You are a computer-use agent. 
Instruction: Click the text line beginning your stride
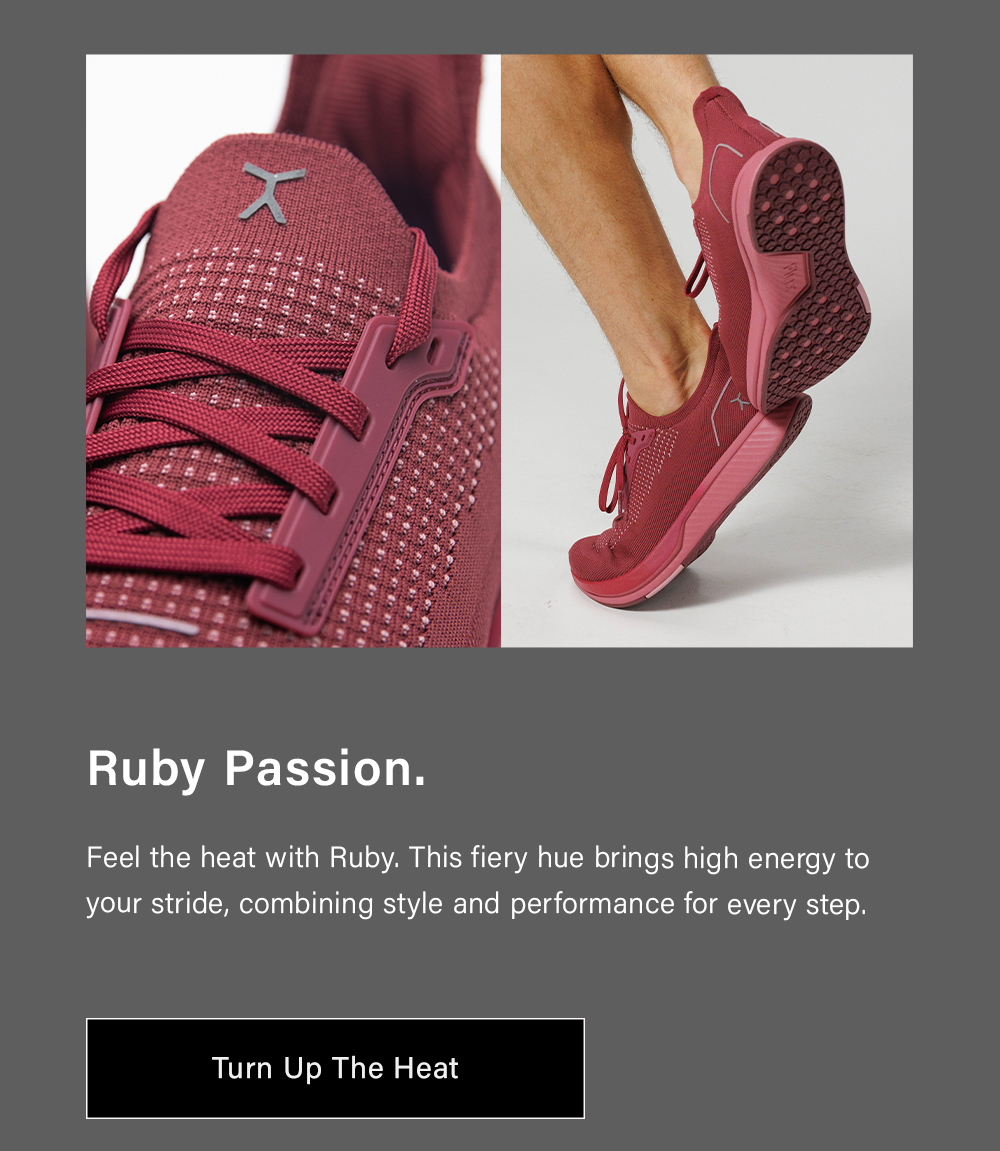pyautogui.click(x=477, y=904)
